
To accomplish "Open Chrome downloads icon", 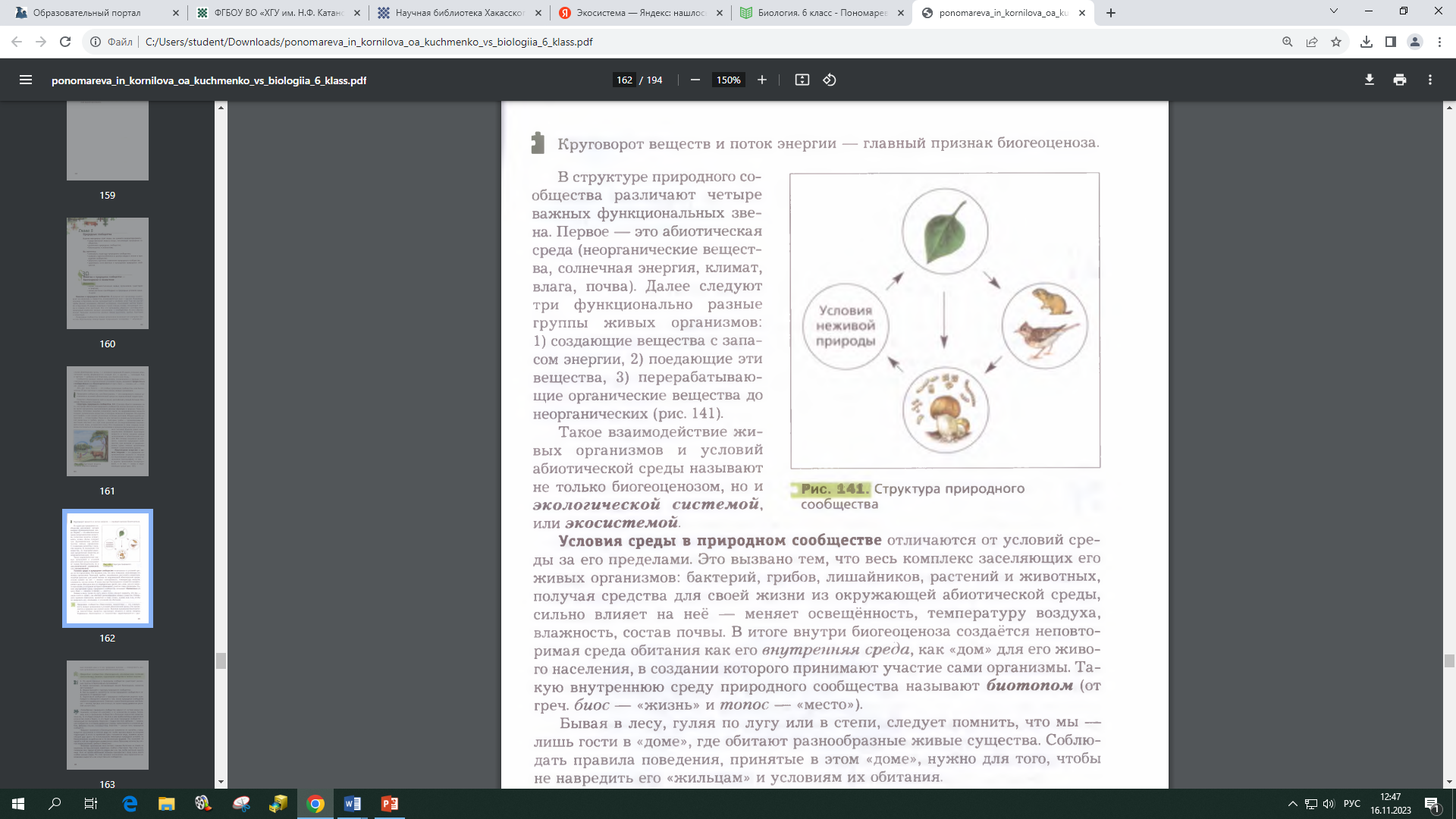I will coord(1367,42).
